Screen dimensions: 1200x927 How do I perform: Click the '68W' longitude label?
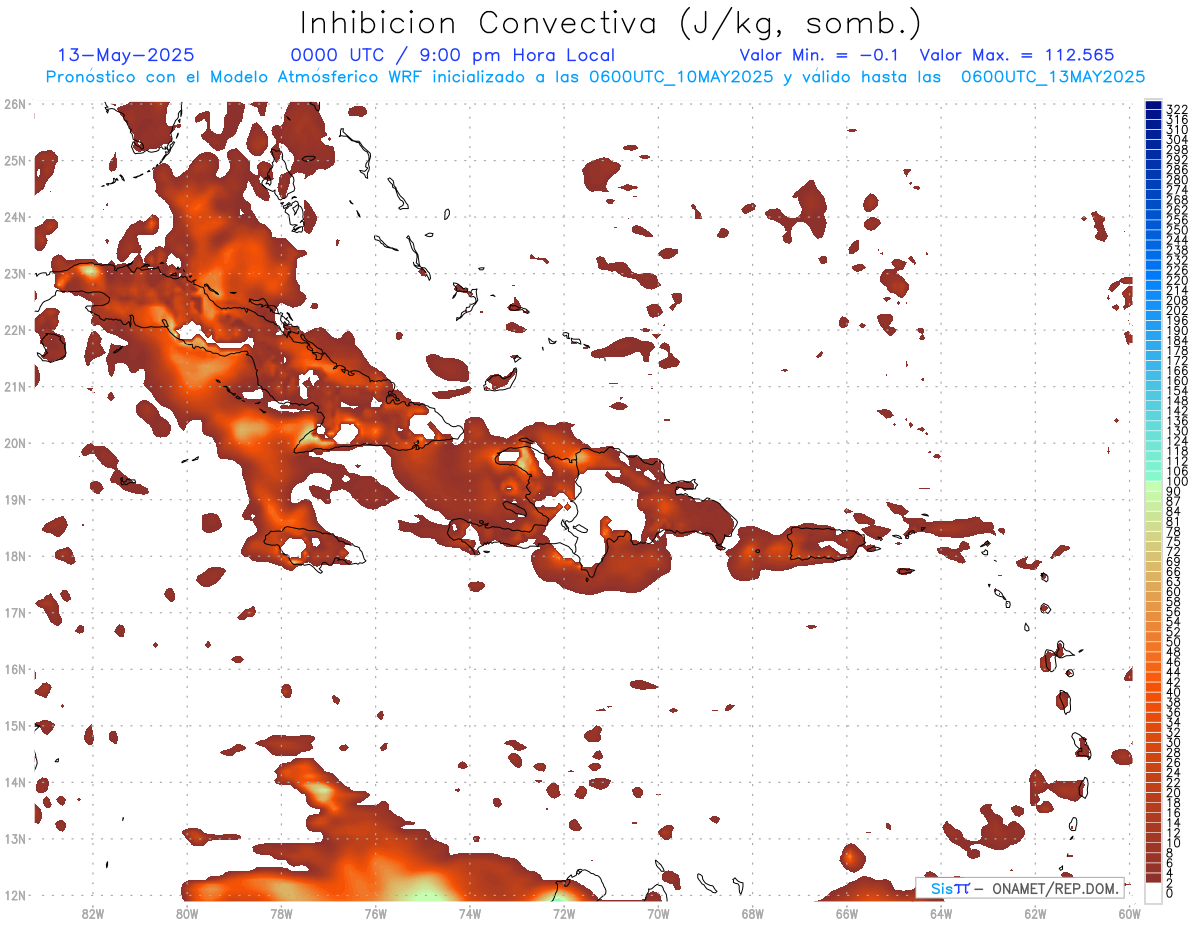click(752, 913)
